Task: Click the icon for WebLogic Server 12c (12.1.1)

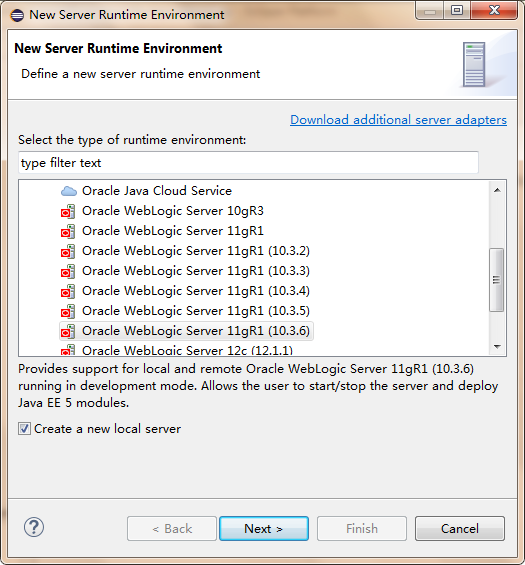Action: 68,350
